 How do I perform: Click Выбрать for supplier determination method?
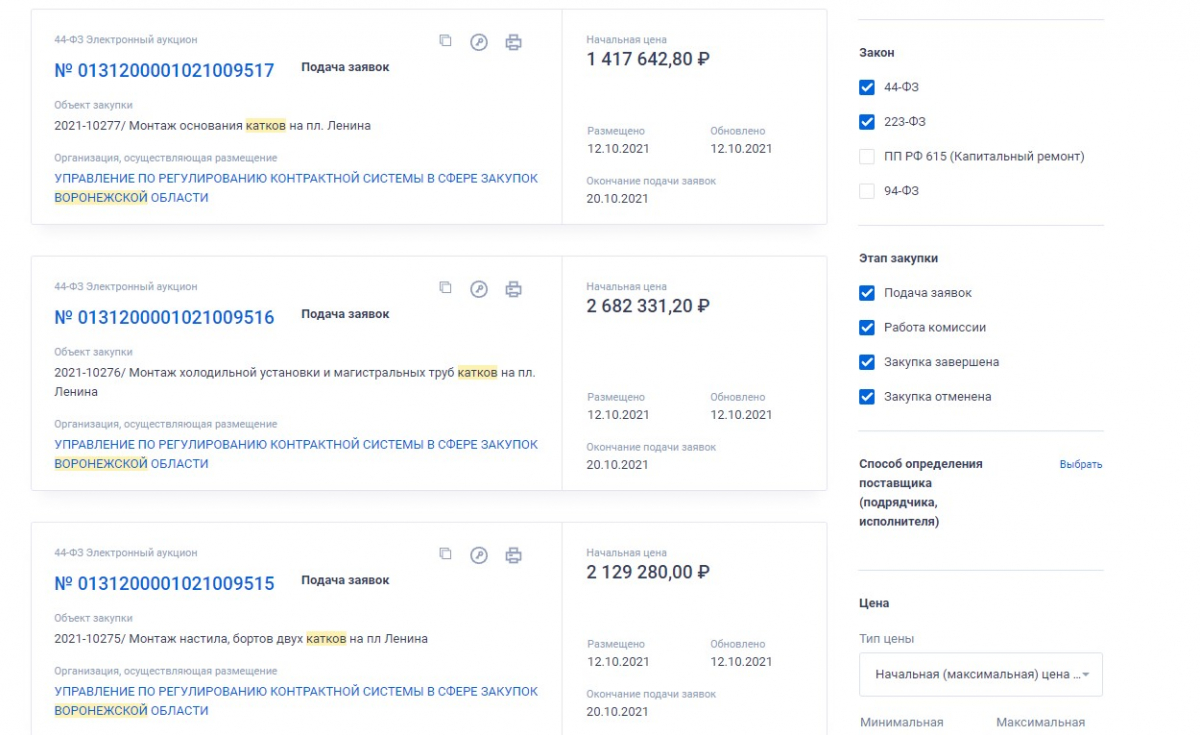point(1081,464)
